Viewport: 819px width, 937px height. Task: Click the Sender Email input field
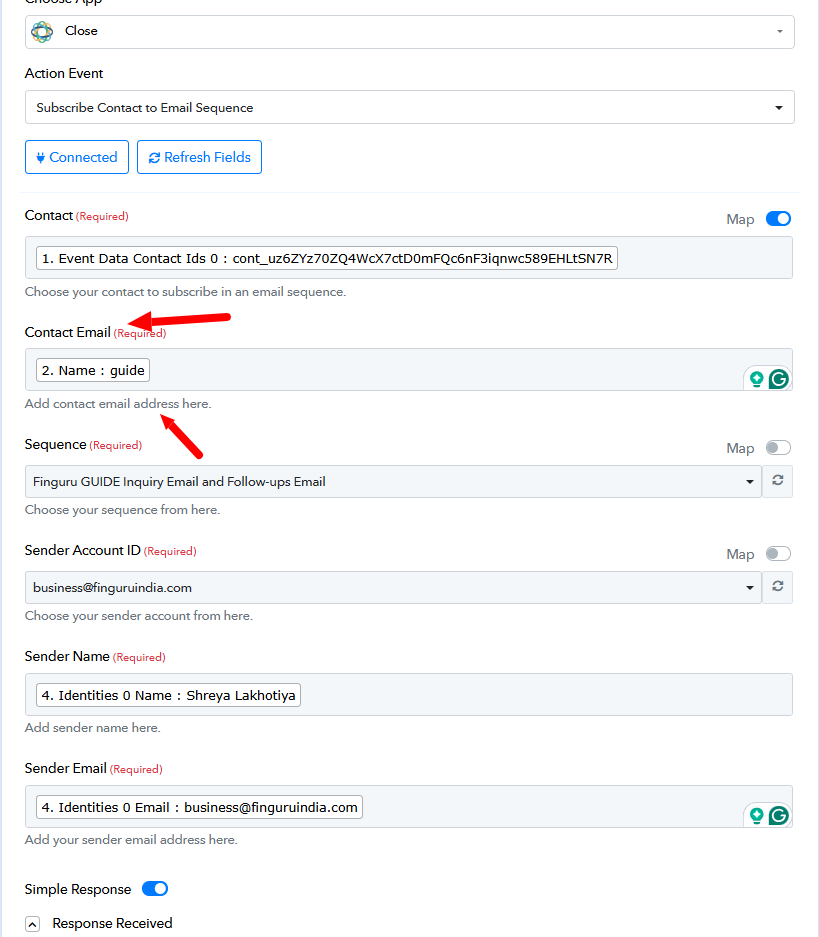click(409, 806)
